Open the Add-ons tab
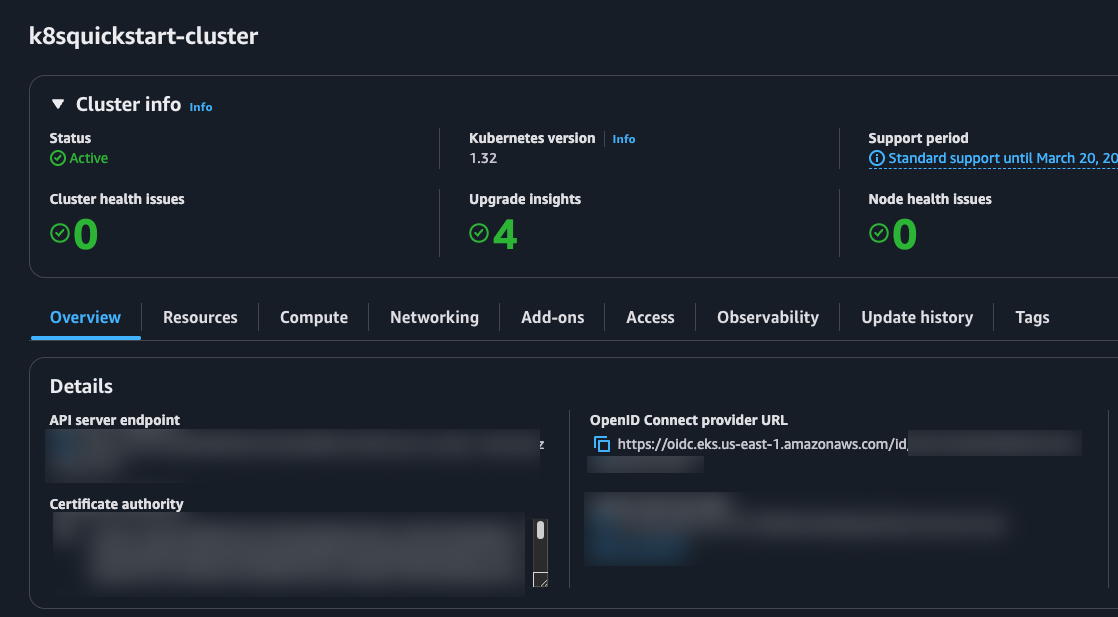This screenshot has width=1118, height=617. [x=553, y=317]
